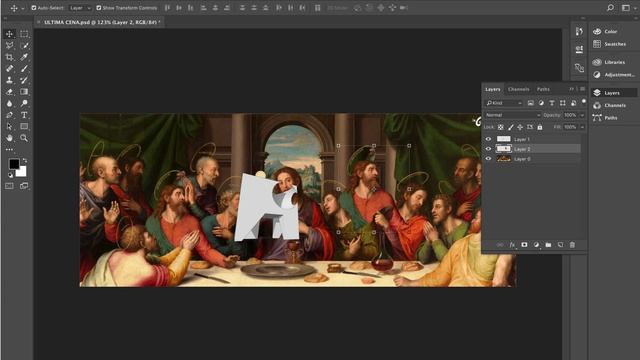Select the Crop tool
640x360 pixels.
click(9, 57)
